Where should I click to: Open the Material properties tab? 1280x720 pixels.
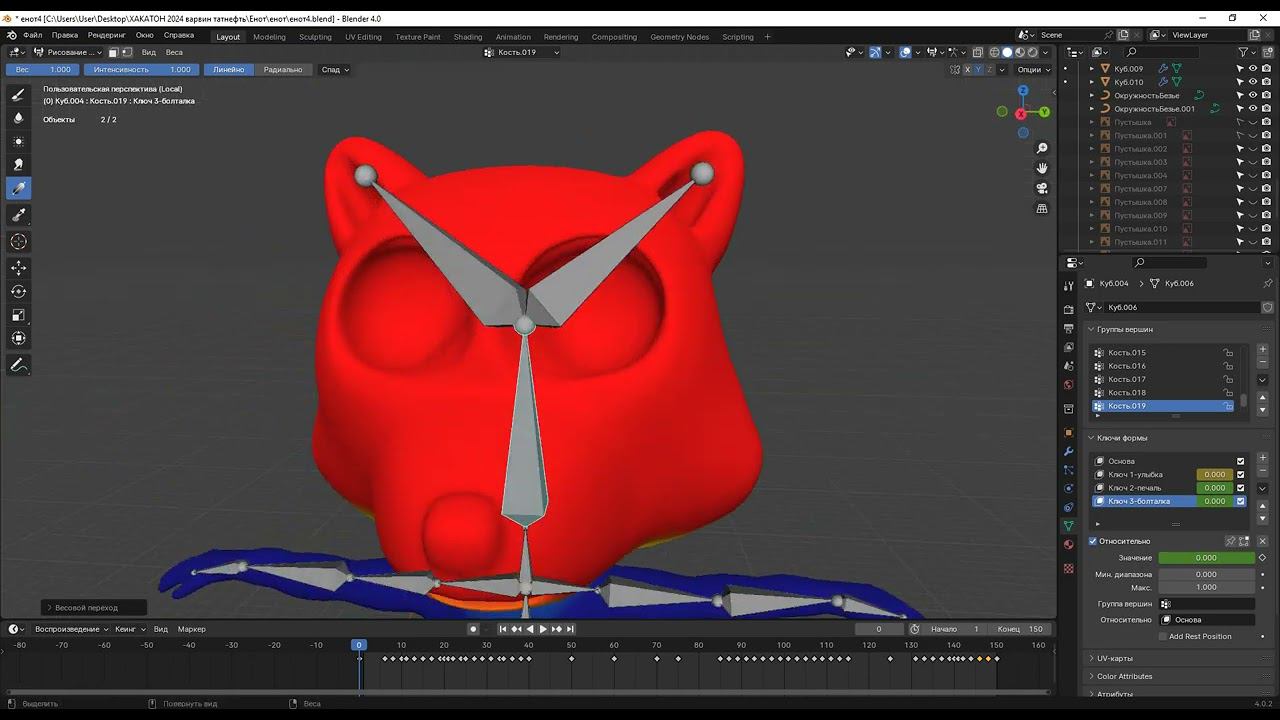[1068, 545]
